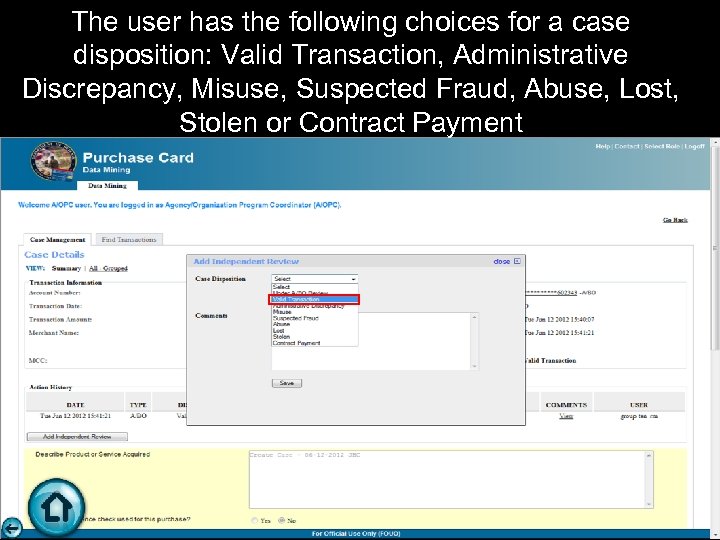The height and width of the screenshot is (540, 720).
Task: Click the back arrow icon
Action: coord(11,528)
